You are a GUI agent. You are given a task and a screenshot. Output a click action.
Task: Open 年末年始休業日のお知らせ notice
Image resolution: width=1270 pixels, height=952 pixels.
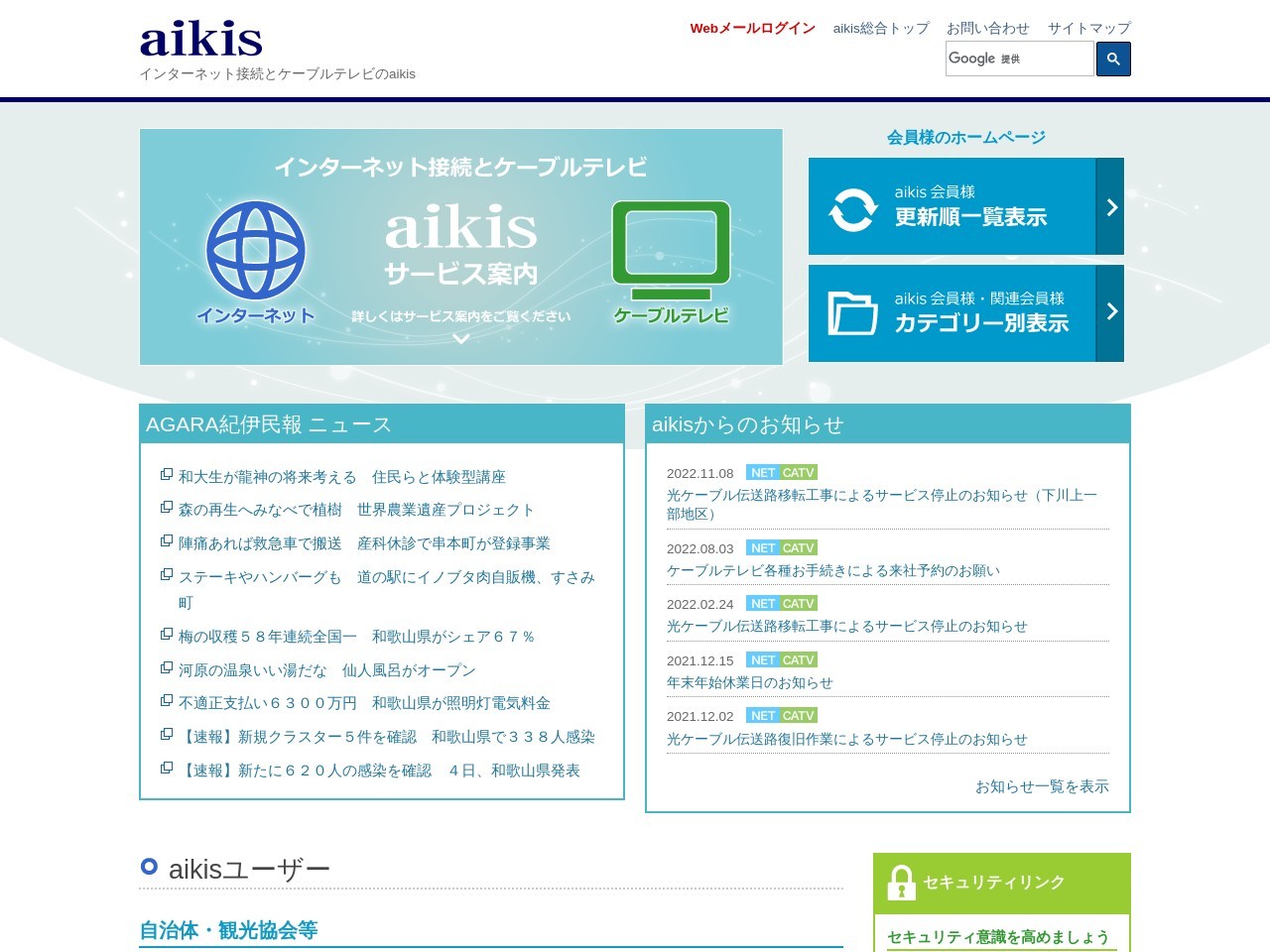750,682
